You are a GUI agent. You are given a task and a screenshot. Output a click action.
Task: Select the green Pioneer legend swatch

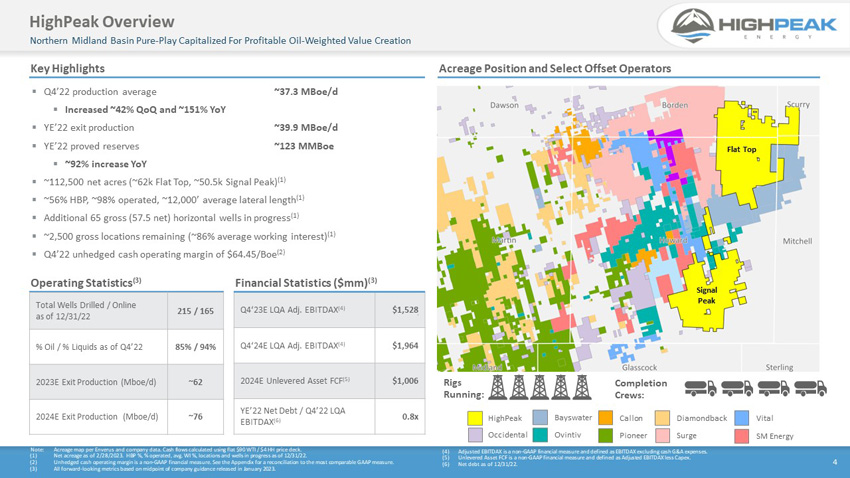pos(606,435)
